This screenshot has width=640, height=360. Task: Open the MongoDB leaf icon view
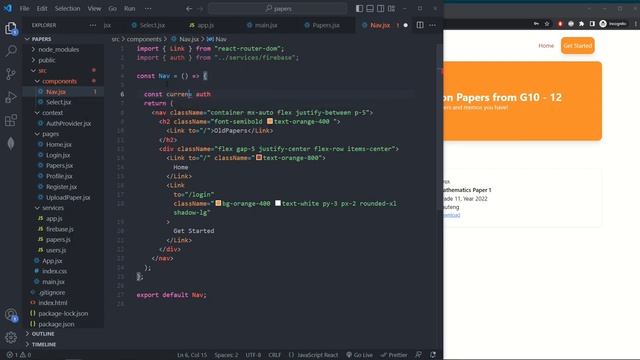11,143
